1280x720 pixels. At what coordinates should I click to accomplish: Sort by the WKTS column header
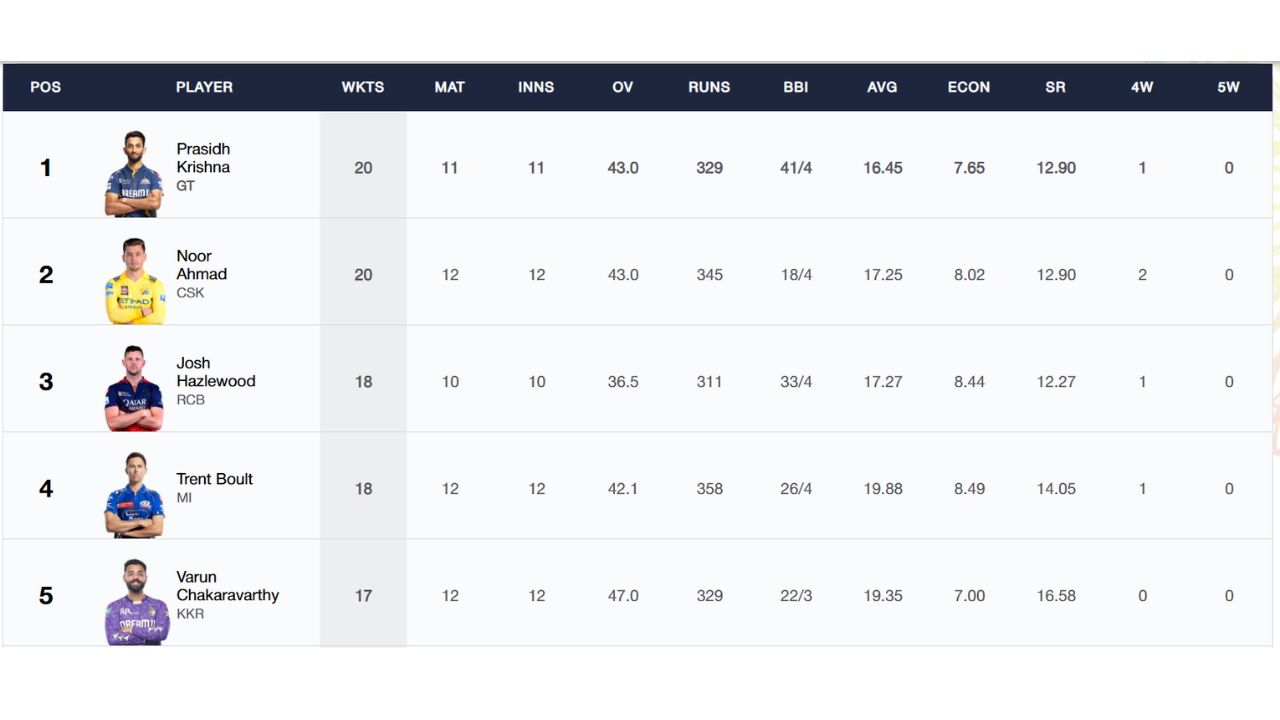point(363,87)
